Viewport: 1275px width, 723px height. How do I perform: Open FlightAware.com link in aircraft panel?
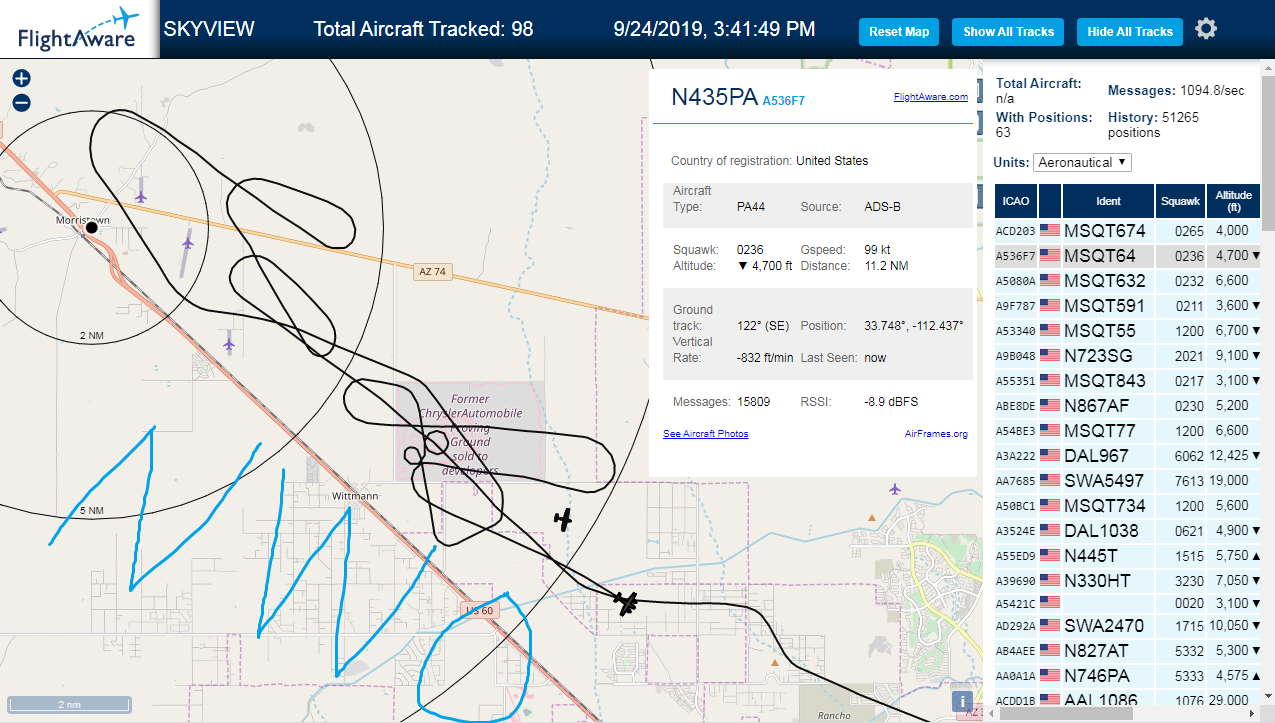[x=930, y=97]
